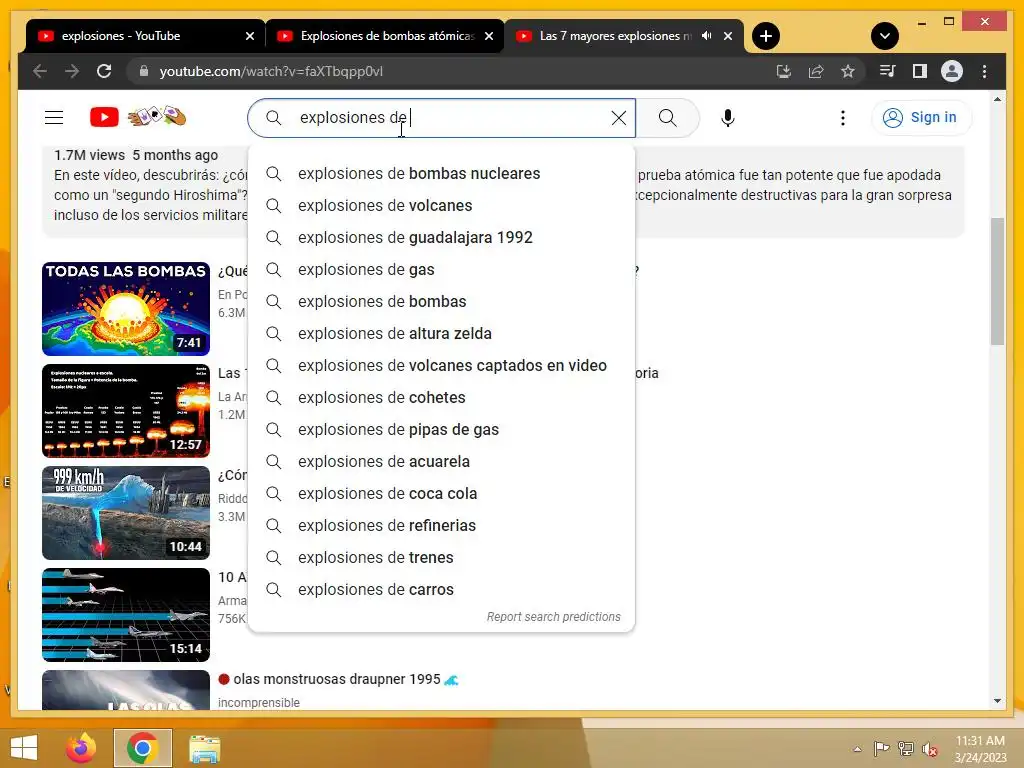Image resolution: width=1024 pixels, height=768 pixels.
Task: Clear the search box with the X icon
Action: click(618, 118)
